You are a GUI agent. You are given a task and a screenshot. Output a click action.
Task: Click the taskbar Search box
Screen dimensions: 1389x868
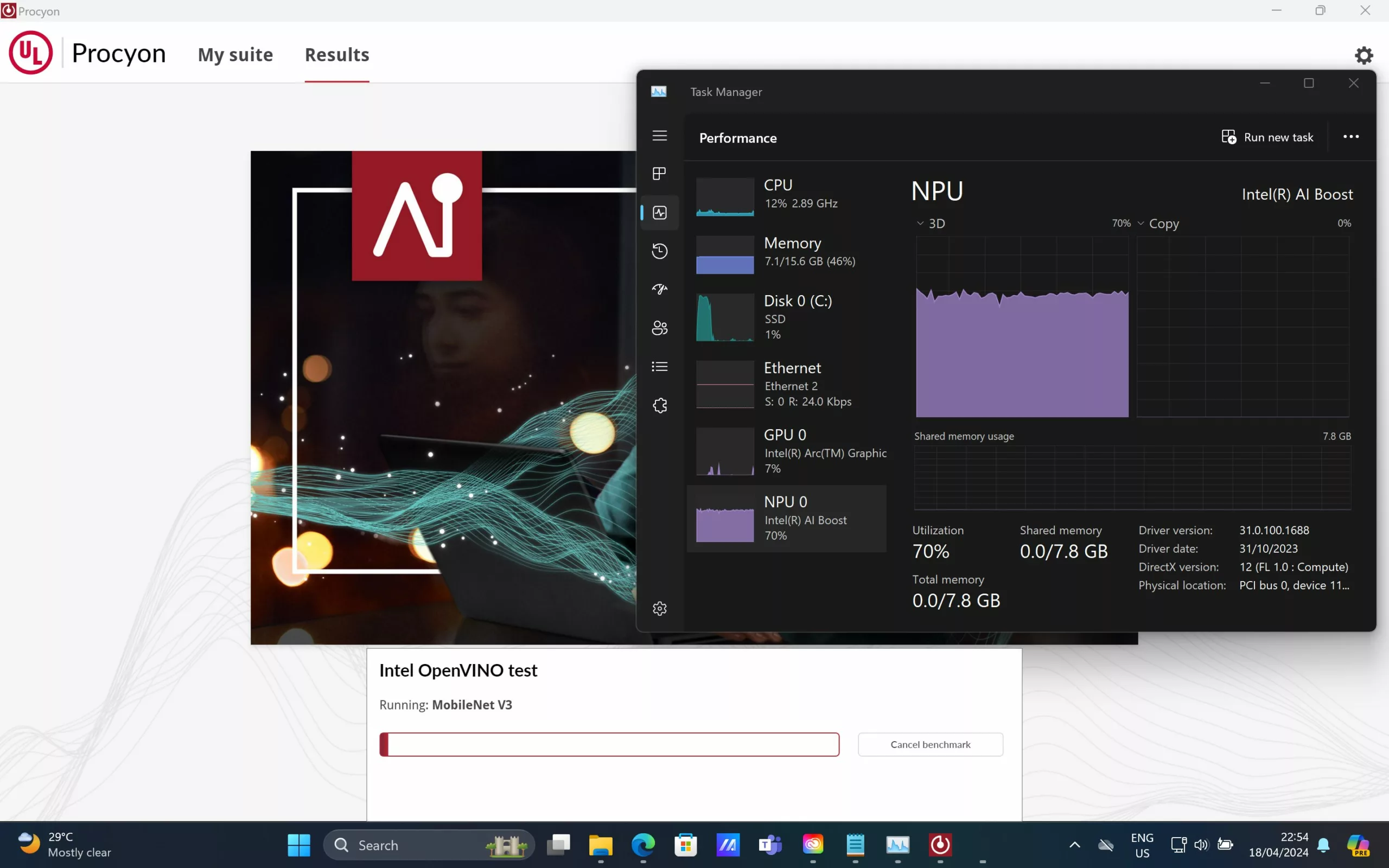tap(429, 845)
